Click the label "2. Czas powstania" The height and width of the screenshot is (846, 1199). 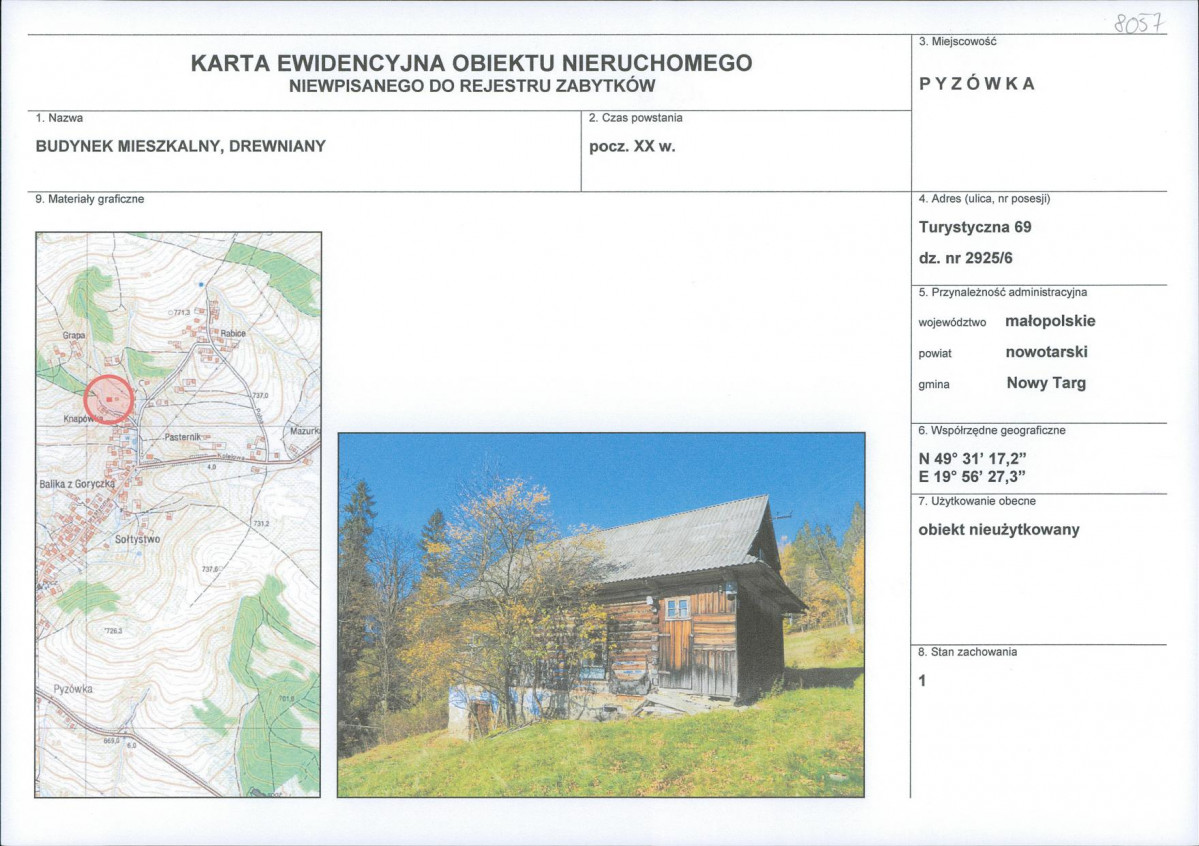click(635, 118)
